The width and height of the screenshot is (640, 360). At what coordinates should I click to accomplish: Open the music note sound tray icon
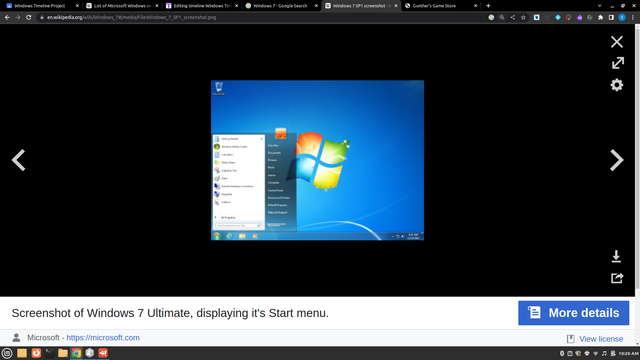pos(604,353)
